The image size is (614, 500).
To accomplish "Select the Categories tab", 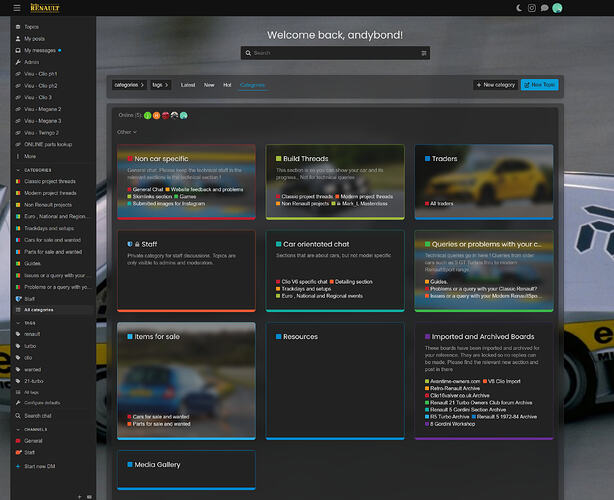I will pos(253,85).
